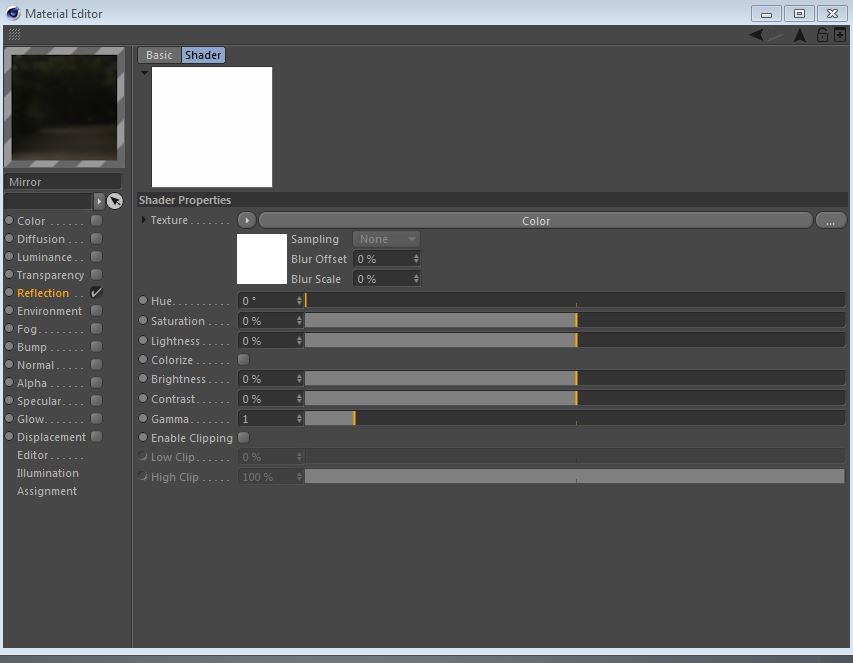
Task: Click the material picker cursor icon
Action: pyautogui.click(x=115, y=201)
